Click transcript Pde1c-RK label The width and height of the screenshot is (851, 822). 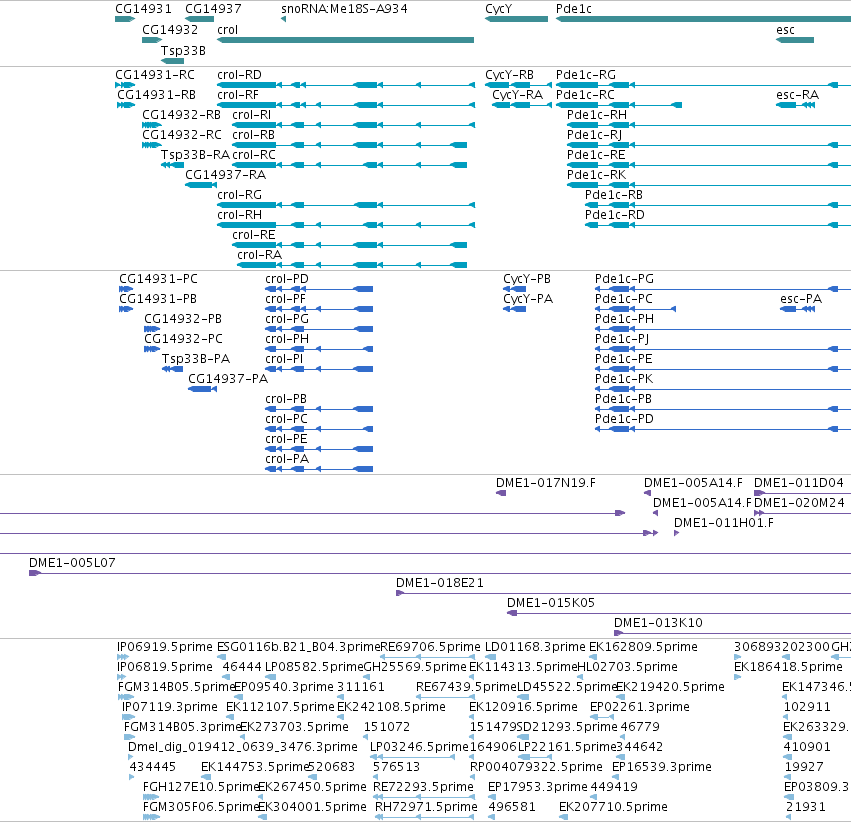(x=596, y=175)
